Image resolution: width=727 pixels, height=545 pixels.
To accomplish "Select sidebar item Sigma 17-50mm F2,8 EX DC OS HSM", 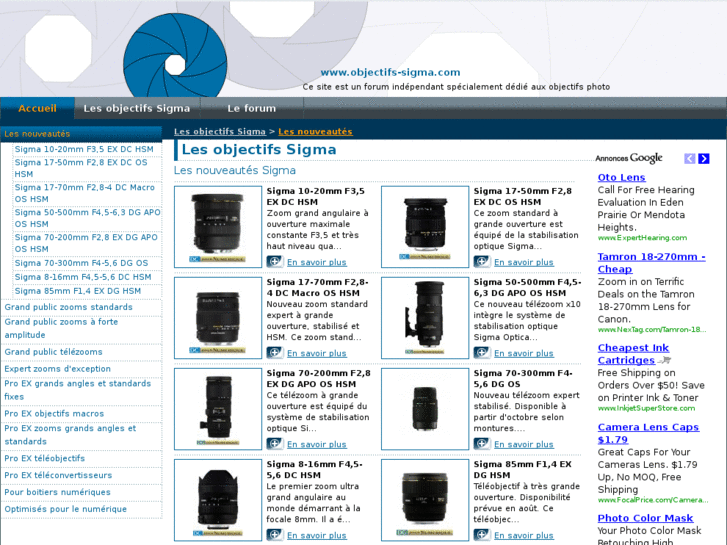I will [81, 168].
